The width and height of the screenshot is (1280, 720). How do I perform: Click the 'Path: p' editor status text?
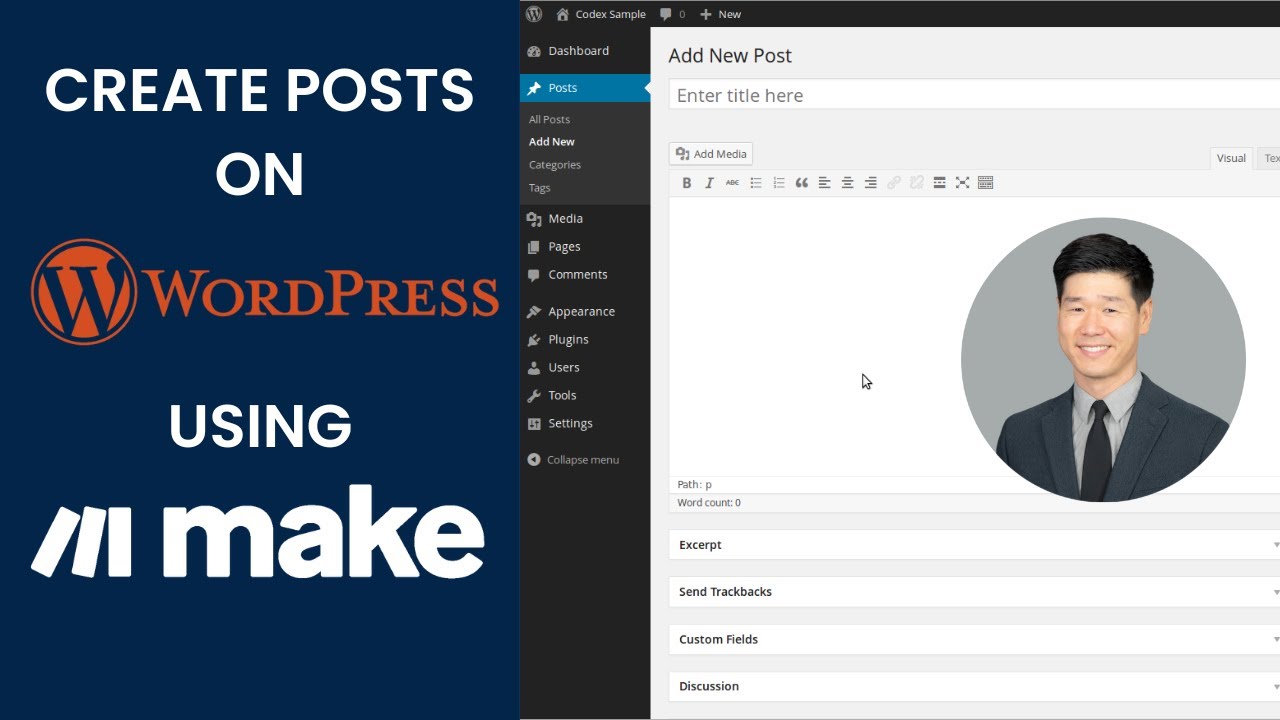pyautogui.click(x=694, y=485)
